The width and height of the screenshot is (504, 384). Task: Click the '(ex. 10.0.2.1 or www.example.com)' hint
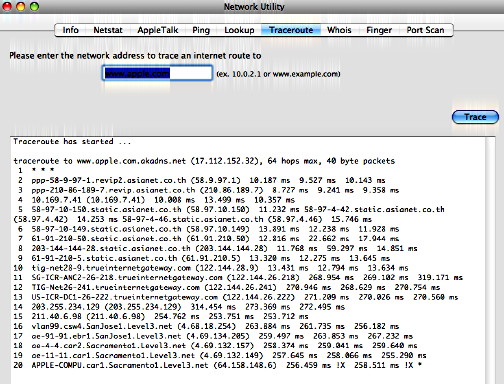tap(278, 74)
